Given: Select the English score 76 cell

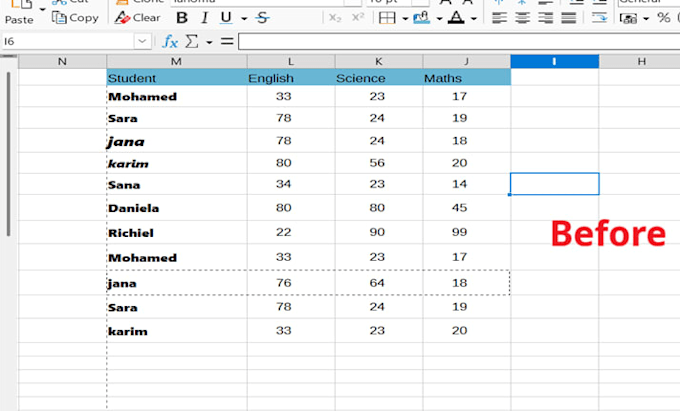Looking at the screenshot, I should click(x=291, y=283).
